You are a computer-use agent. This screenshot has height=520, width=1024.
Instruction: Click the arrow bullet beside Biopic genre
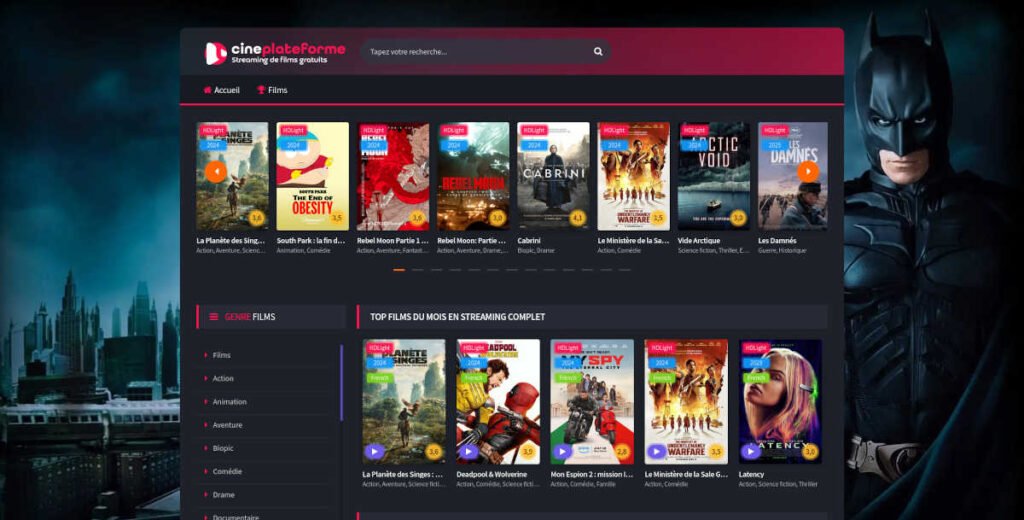tap(206, 448)
